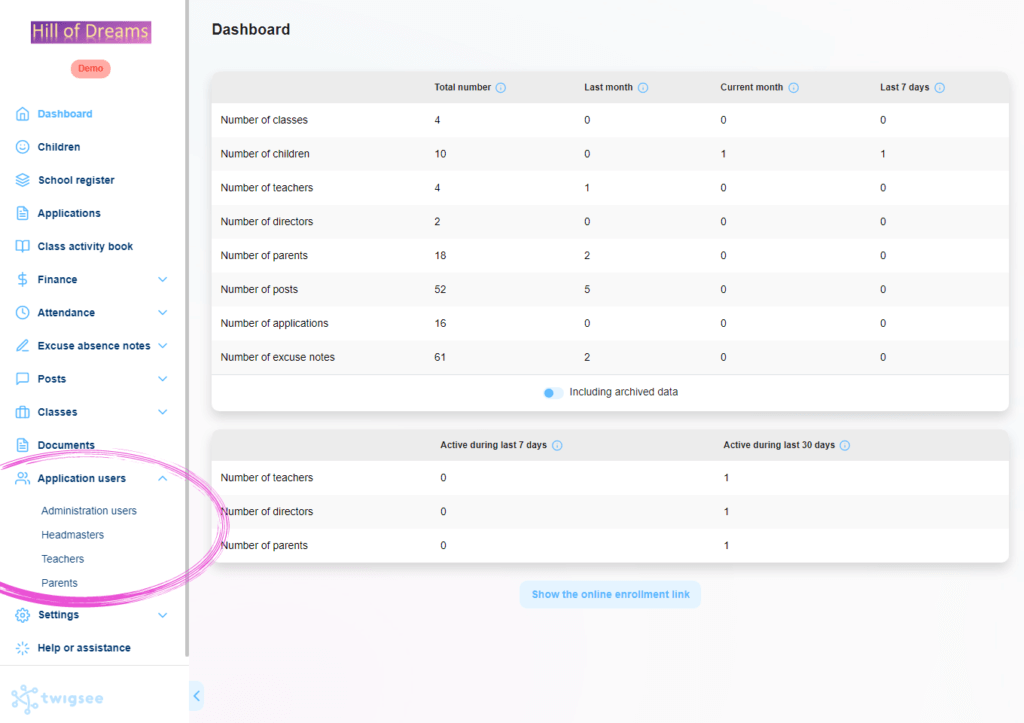Click the Including archived data label
The height and width of the screenshot is (723, 1024).
624,392
